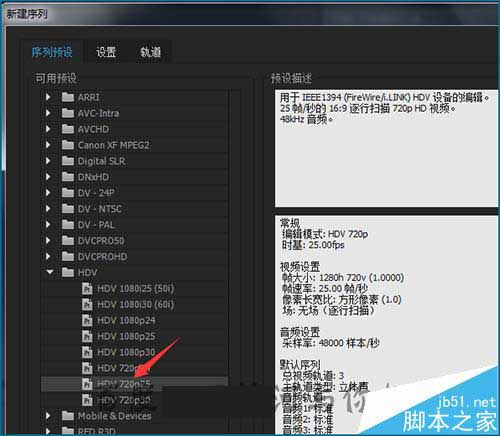The width and height of the screenshot is (500, 436).
Task: Choose the HDV 1080p30 preset text
Action: pyautogui.click(x=126, y=352)
